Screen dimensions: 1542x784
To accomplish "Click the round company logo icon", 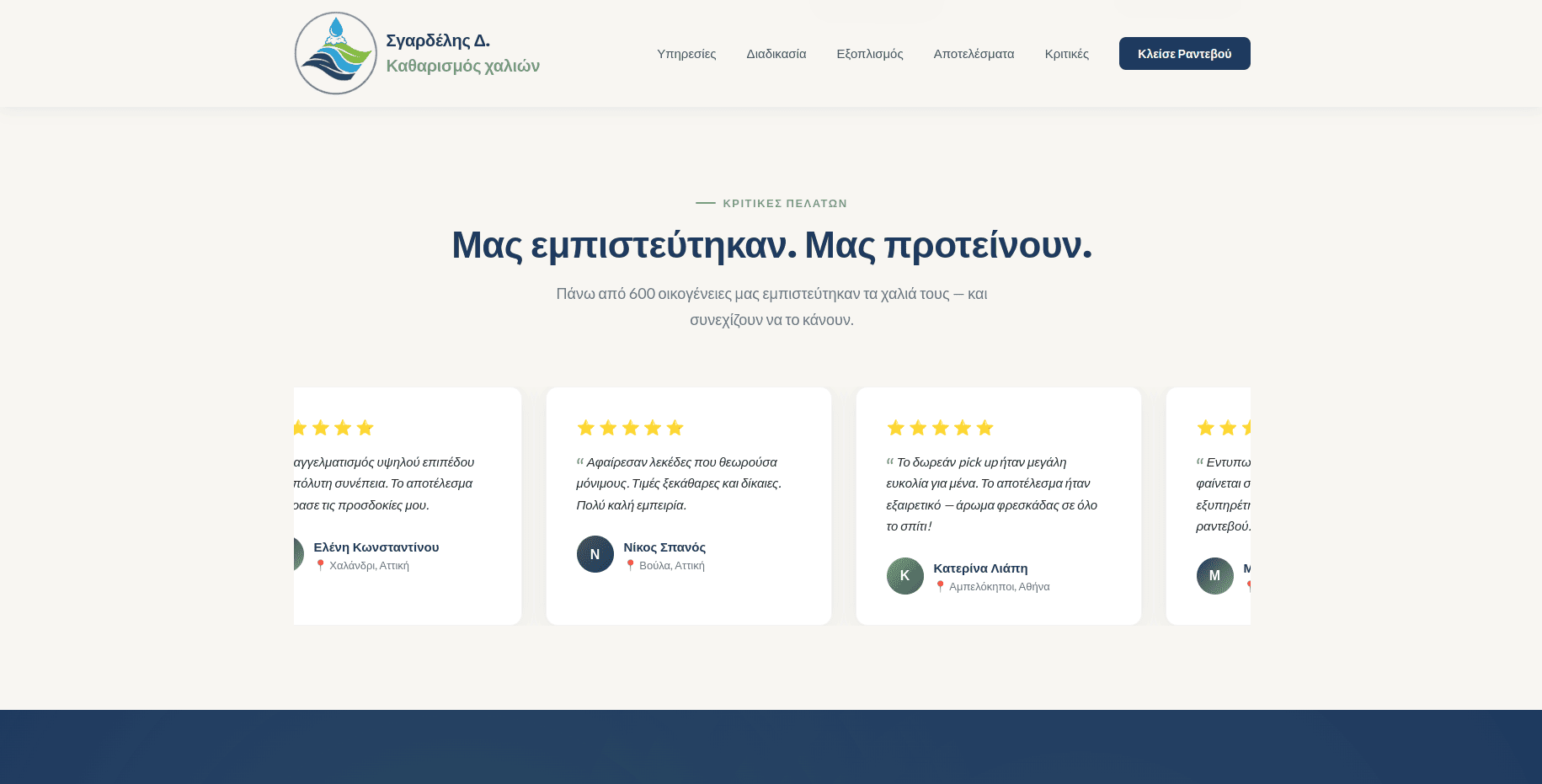I will coord(336,53).
